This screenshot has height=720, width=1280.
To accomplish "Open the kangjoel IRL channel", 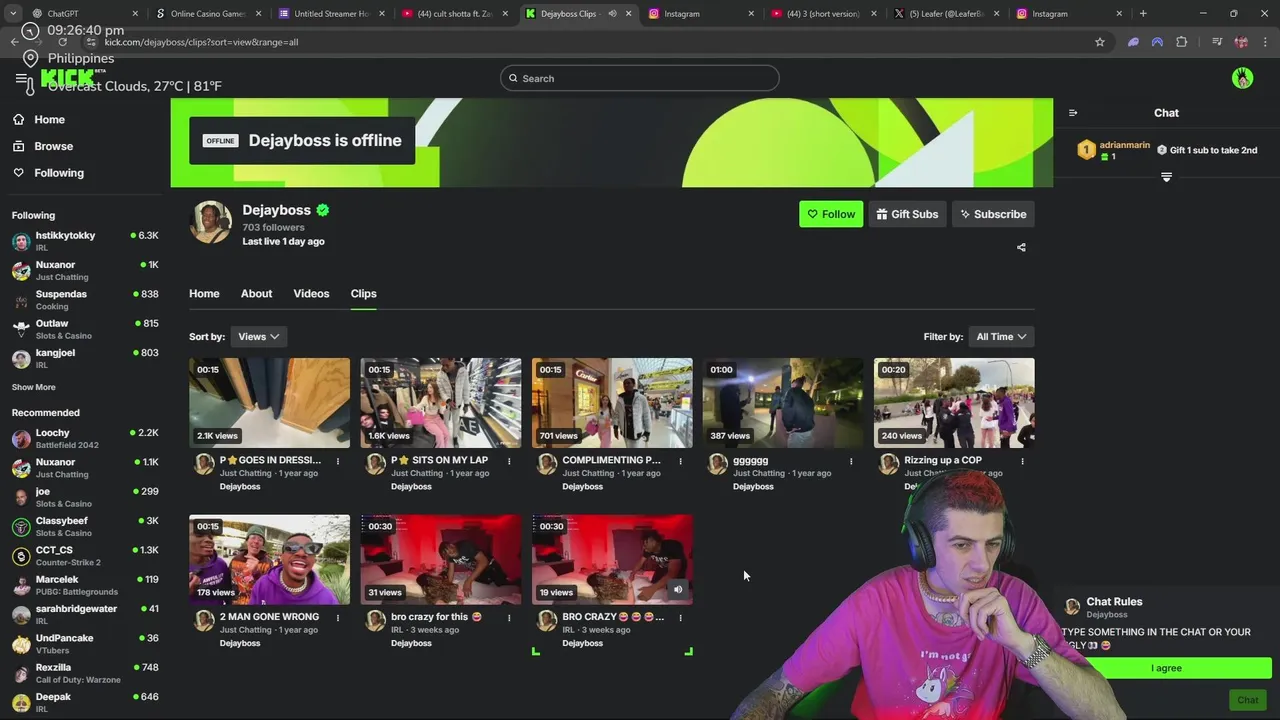I will (85, 358).
